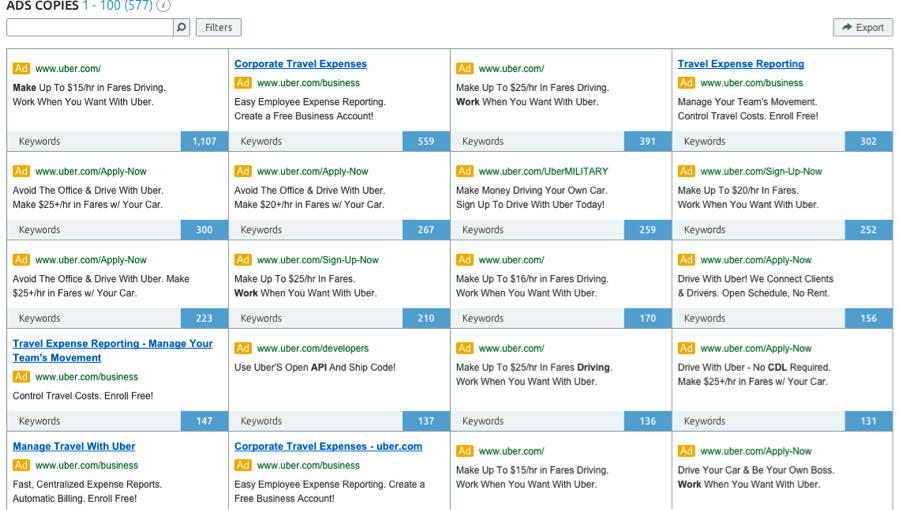Image resolution: width=899 pixels, height=510 pixels.
Task: Select the 302 keywords count badge
Action: (868, 142)
